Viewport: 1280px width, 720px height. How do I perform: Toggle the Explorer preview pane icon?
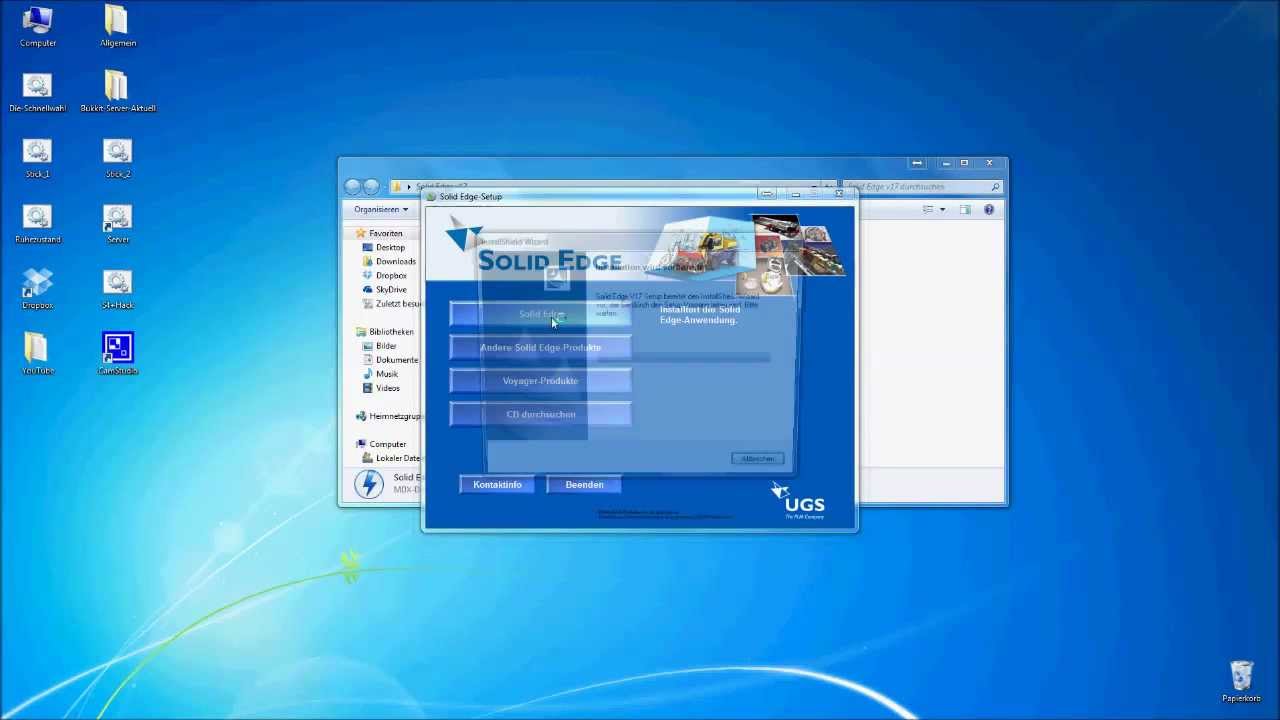[965, 209]
